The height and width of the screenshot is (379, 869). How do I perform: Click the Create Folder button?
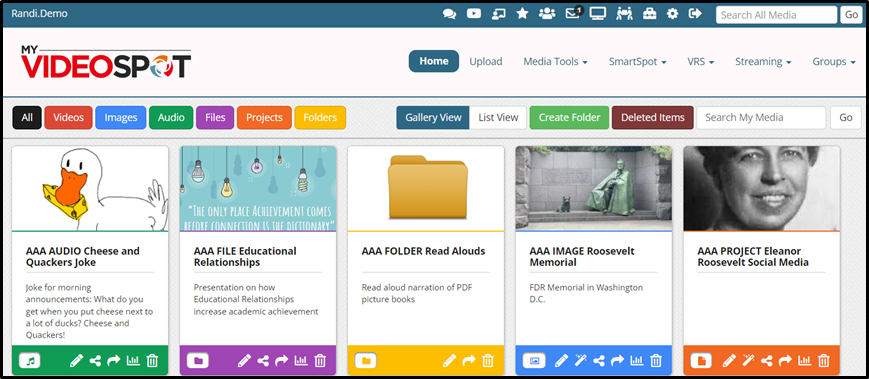pyautogui.click(x=569, y=117)
